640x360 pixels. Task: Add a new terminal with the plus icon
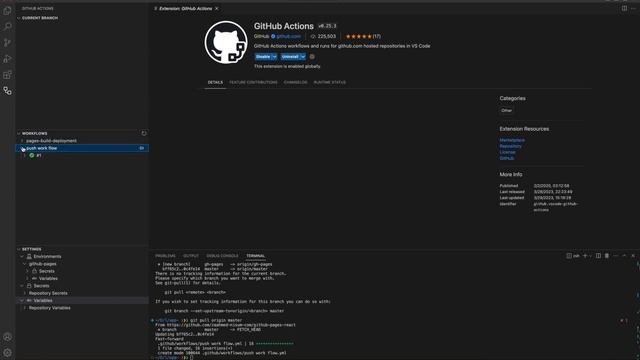click(585, 256)
